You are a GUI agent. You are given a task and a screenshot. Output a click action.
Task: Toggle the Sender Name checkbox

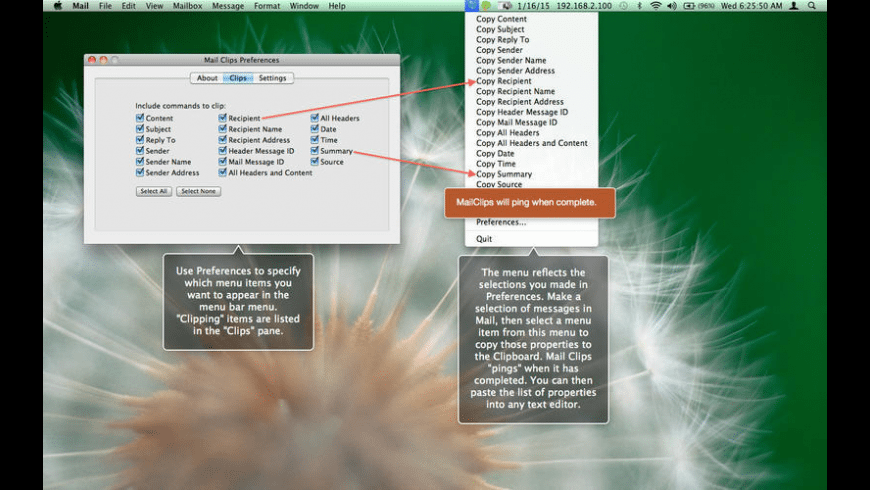[x=140, y=161]
